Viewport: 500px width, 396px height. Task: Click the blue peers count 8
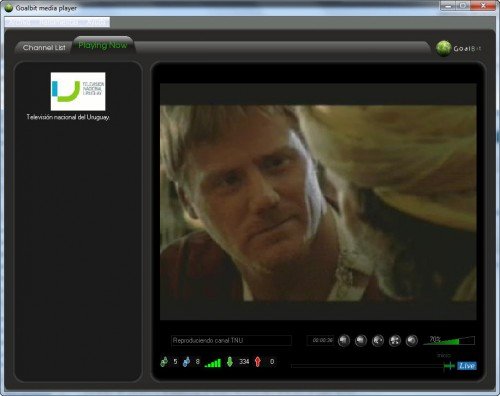(x=197, y=362)
